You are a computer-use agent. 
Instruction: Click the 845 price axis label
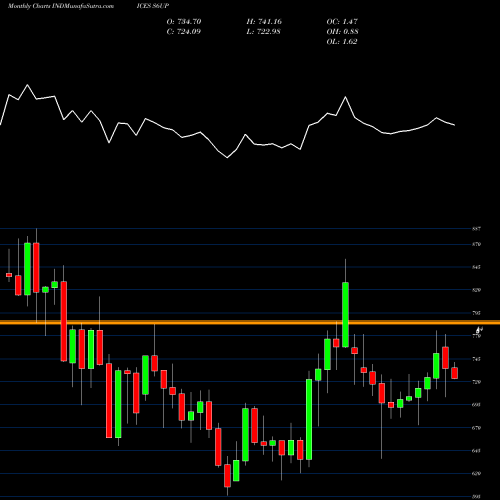(476, 267)
